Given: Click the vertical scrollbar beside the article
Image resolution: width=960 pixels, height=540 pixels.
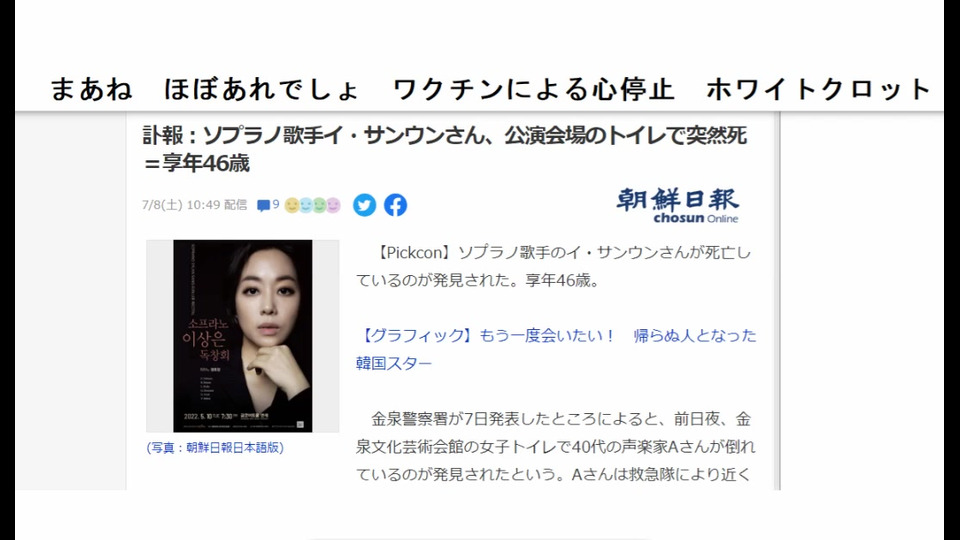Looking at the screenshot, I should pos(777,301).
